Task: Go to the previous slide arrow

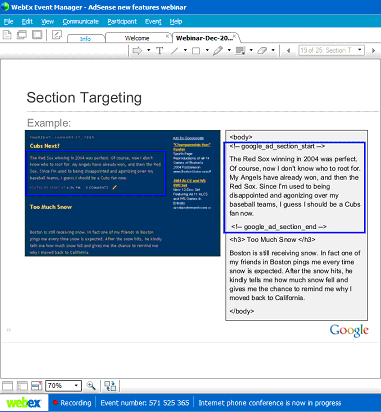Action: (x=288, y=51)
